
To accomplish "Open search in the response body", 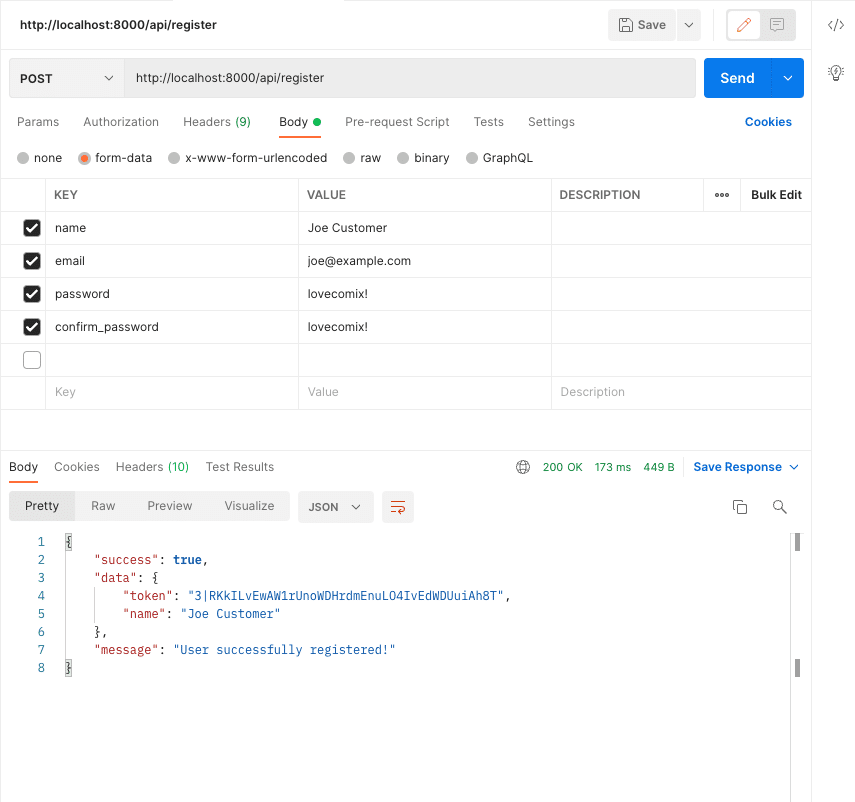I will pos(779,507).
